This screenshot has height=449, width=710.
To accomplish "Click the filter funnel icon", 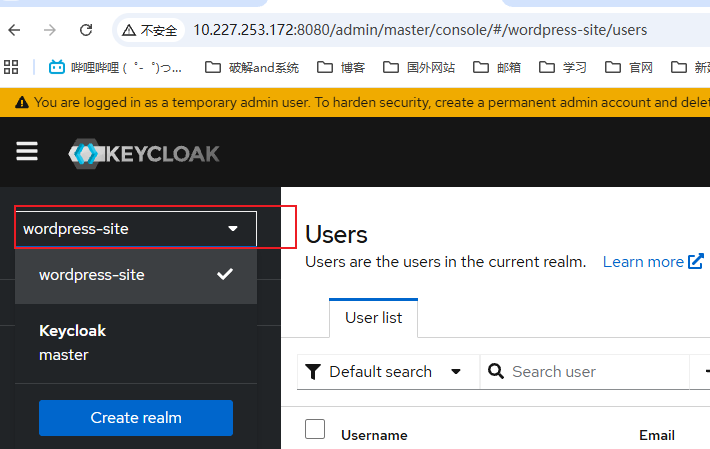I will [x=313, y=372].
